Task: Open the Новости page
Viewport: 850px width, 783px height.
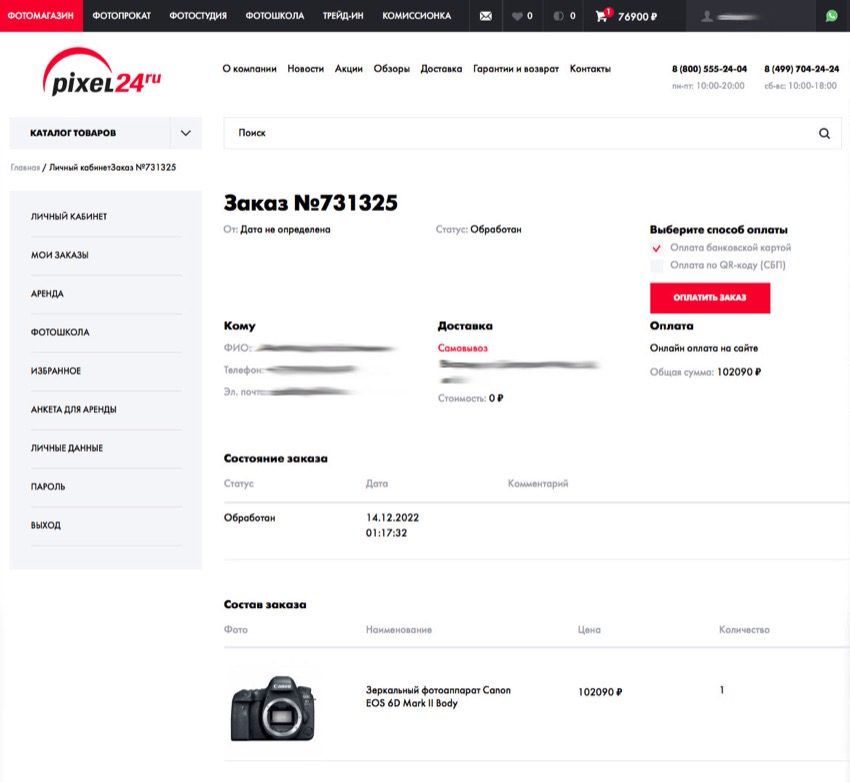Action: [x=305, y=69]
